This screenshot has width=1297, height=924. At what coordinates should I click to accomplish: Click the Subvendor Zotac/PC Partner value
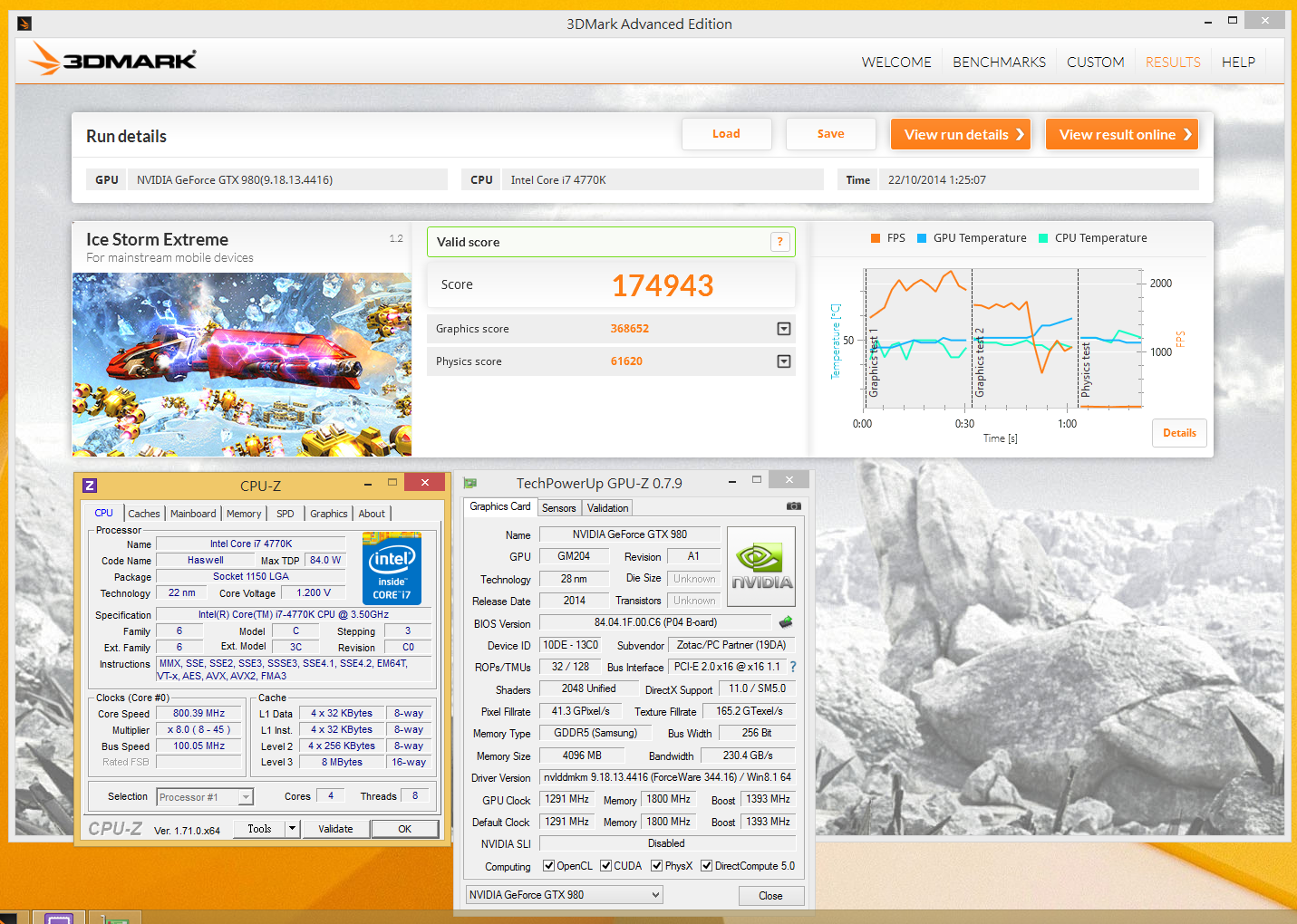(x=732, y=645)
